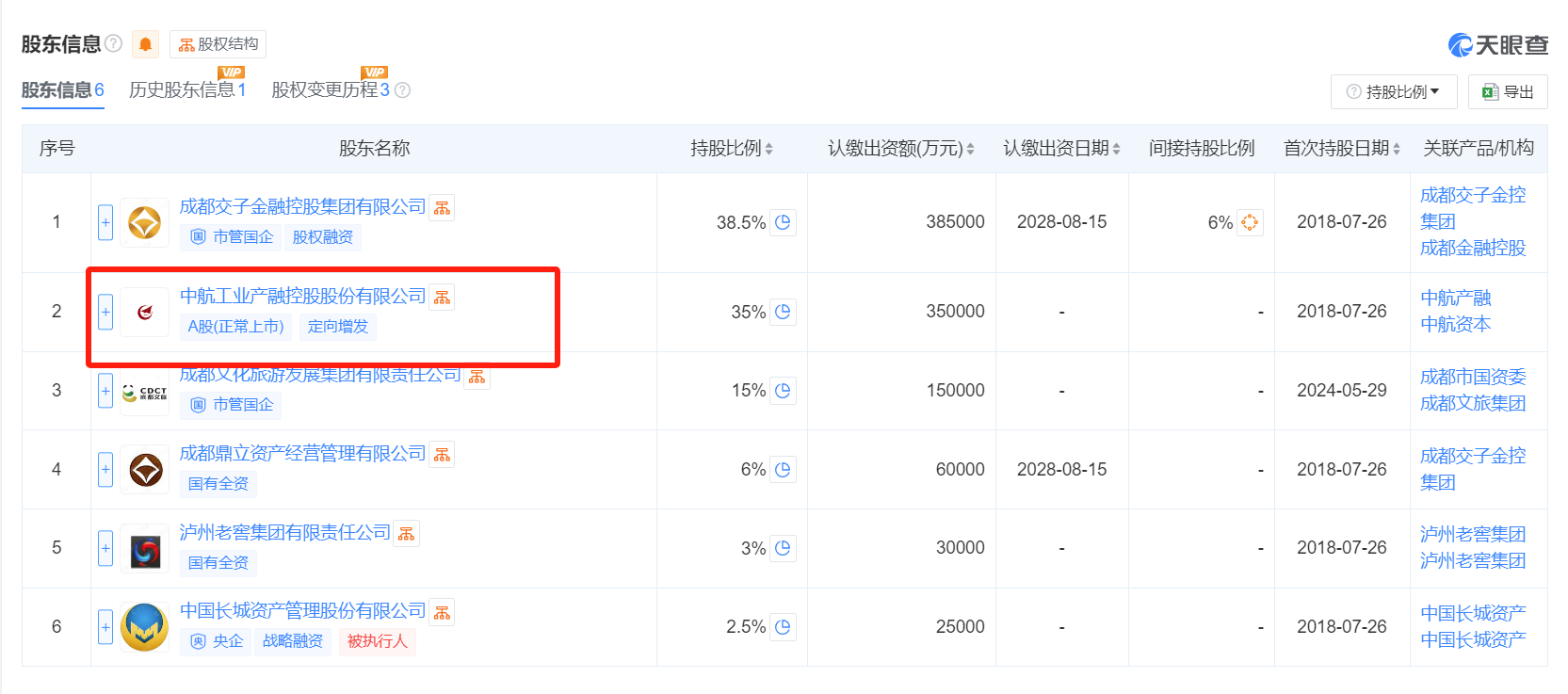
Task: Click the 战略融资 tag
Action: [293, 641]
